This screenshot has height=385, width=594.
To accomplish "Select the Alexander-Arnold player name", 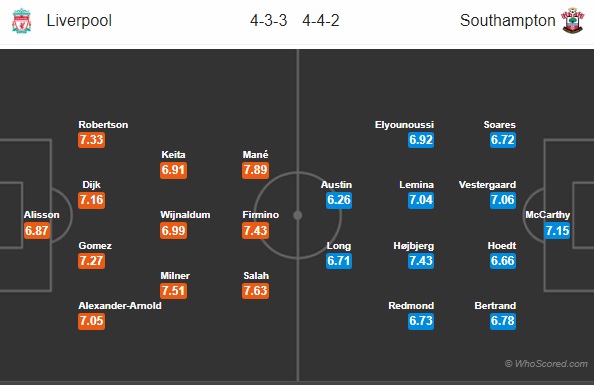I will pyautogui.click(x=120, y=306).
